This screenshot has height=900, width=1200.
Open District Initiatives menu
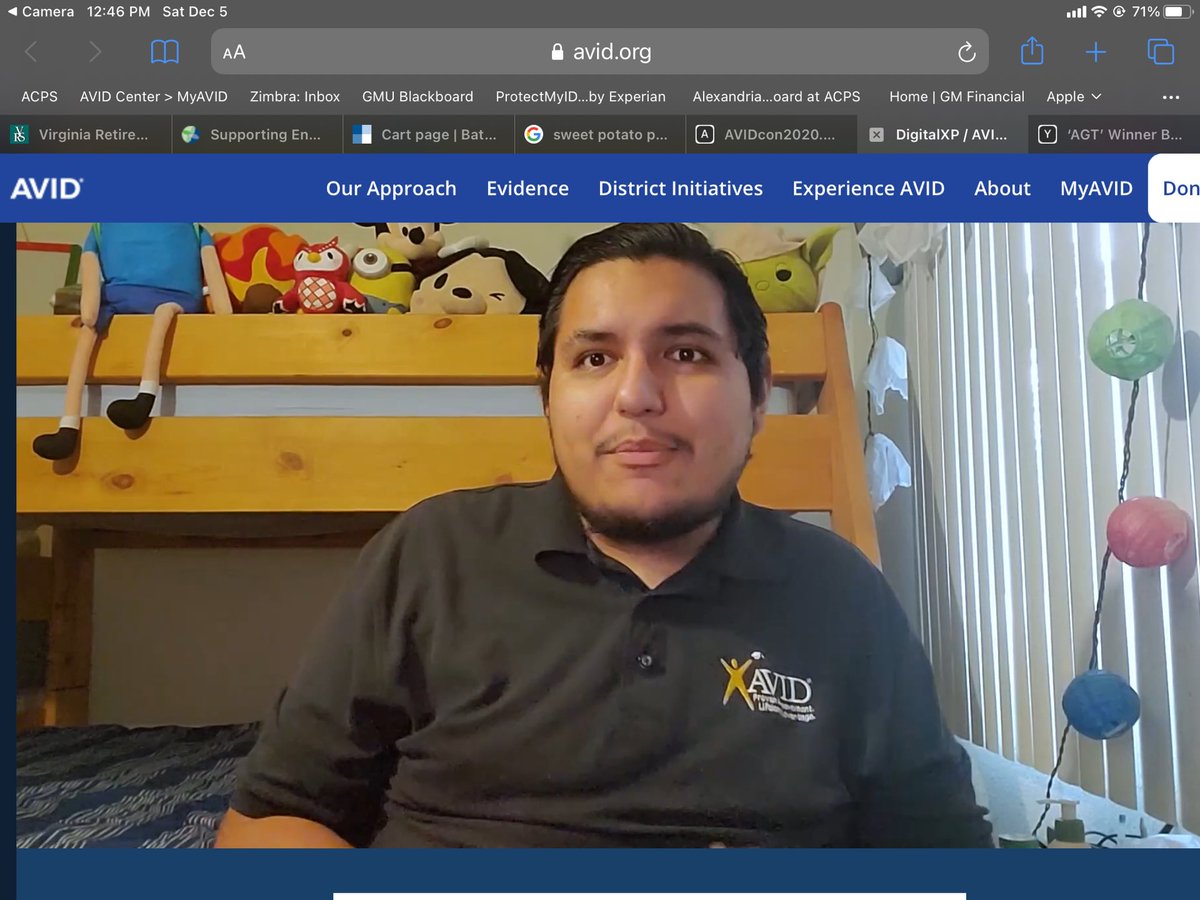point(680,188)
